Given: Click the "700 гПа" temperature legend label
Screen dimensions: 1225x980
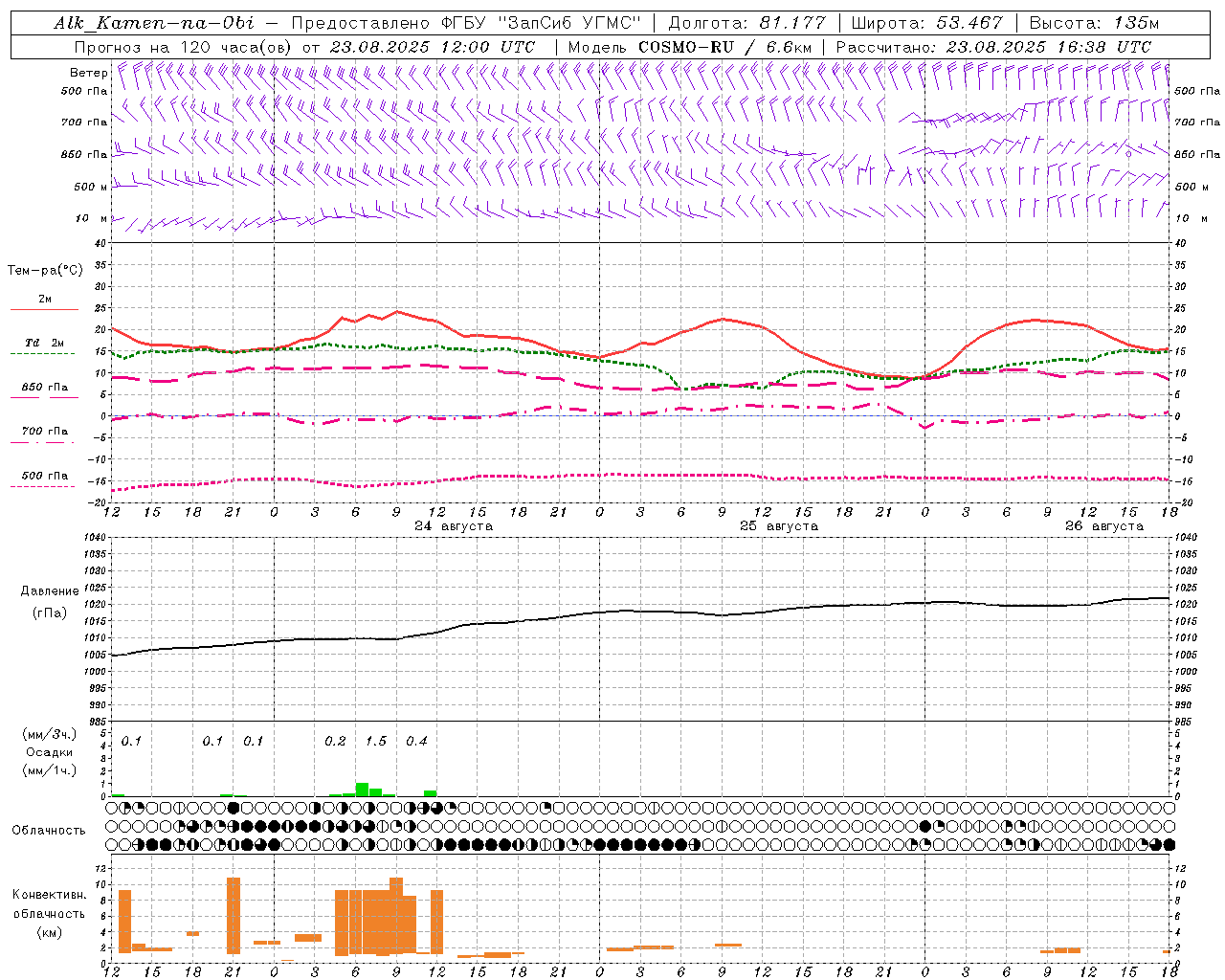Looking at the screenshot, I should pyautogui.click(x=45, y=432).
